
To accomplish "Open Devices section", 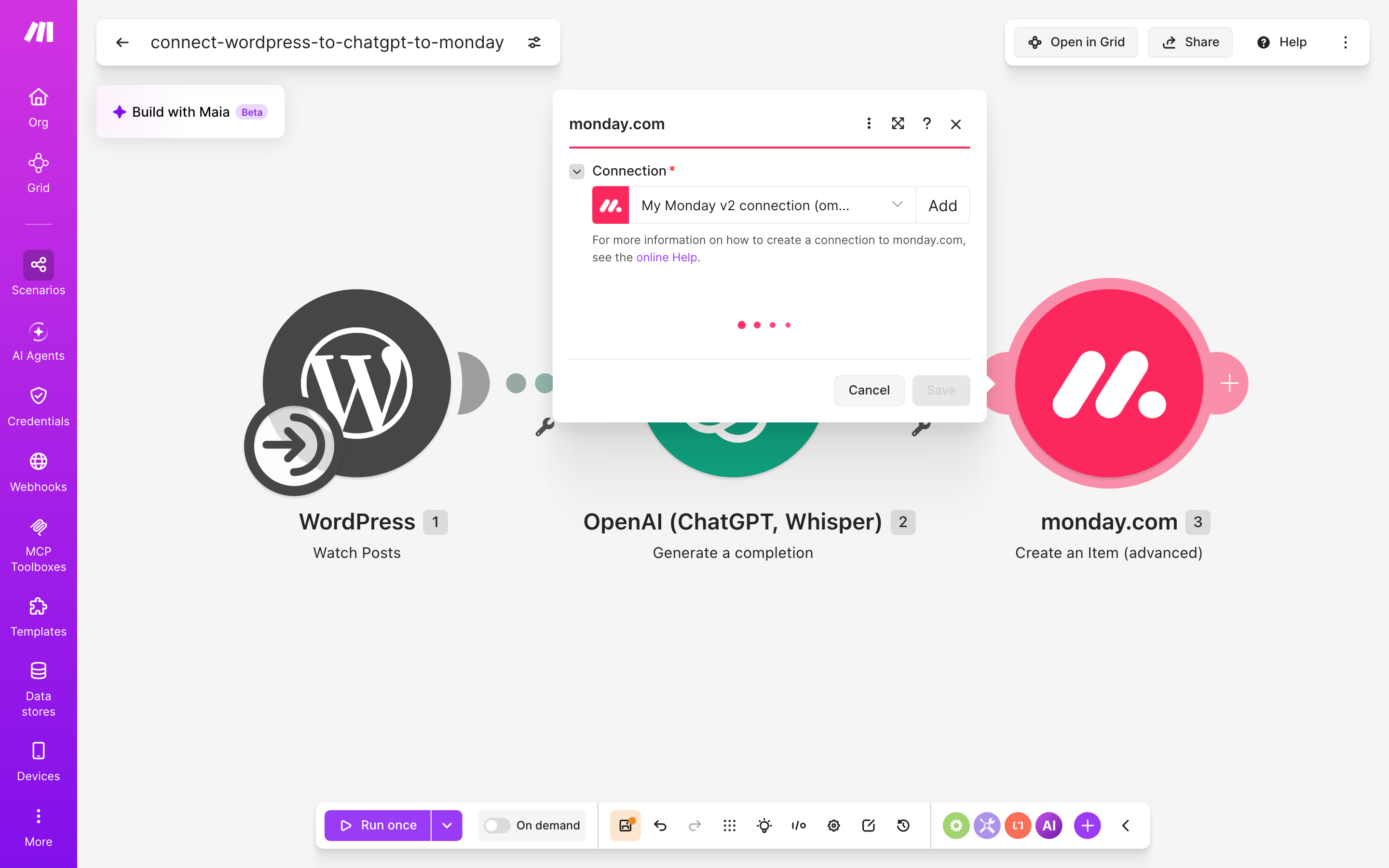I will pos(39,762).
